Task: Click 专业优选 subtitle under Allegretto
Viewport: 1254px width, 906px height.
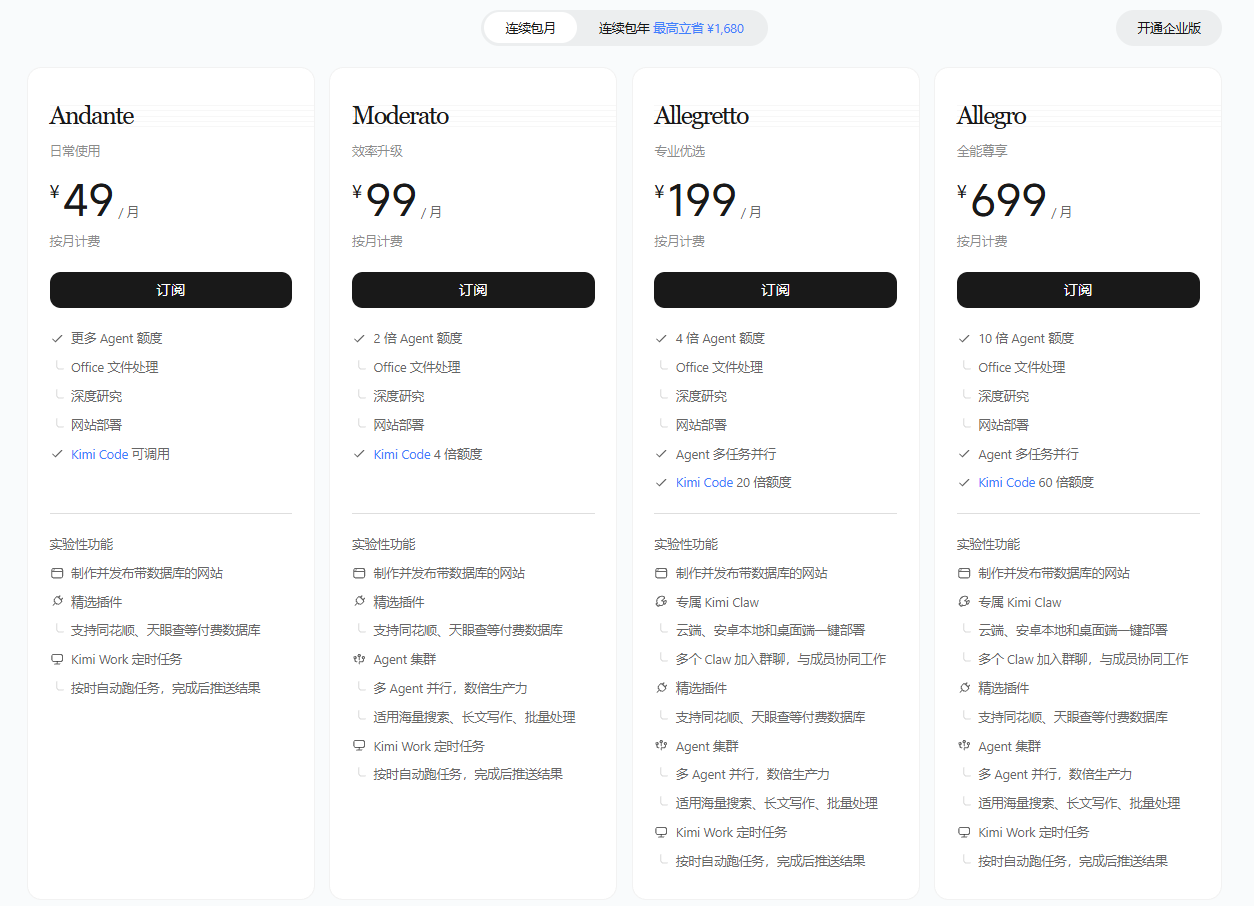Action: 679,151
